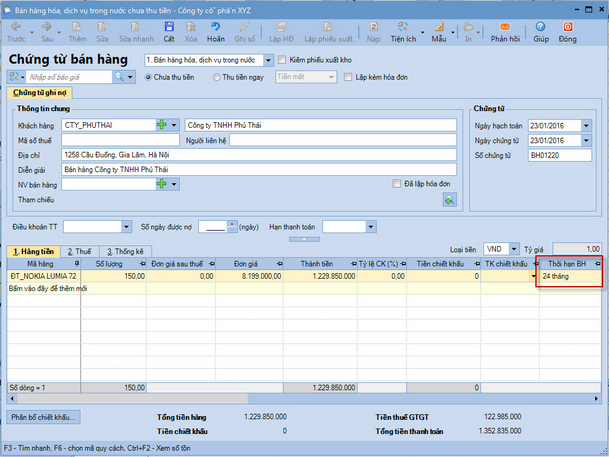Click Bấm vào đây để thêm mới
Image resolution: width=609 pixels, height=457 pixels.
48,288
